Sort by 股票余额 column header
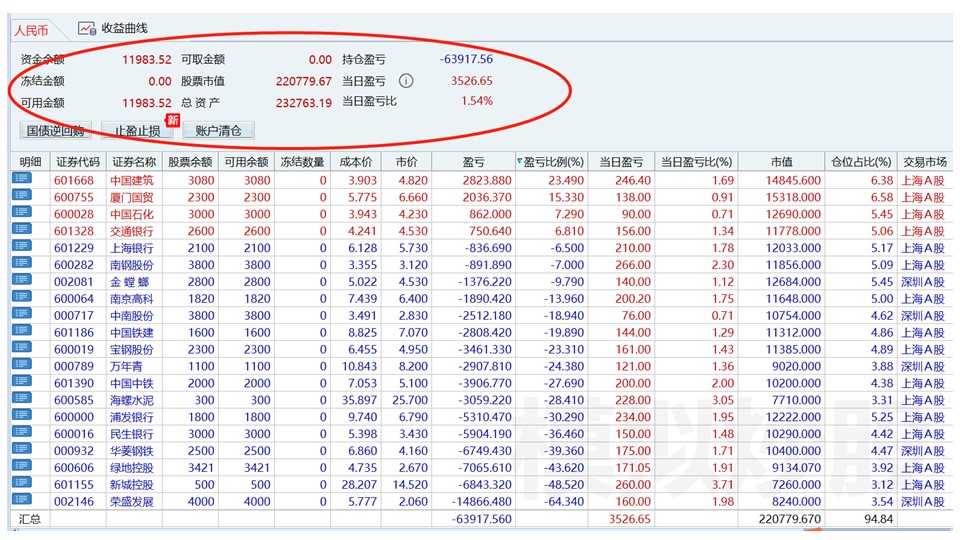 (190, 162)
